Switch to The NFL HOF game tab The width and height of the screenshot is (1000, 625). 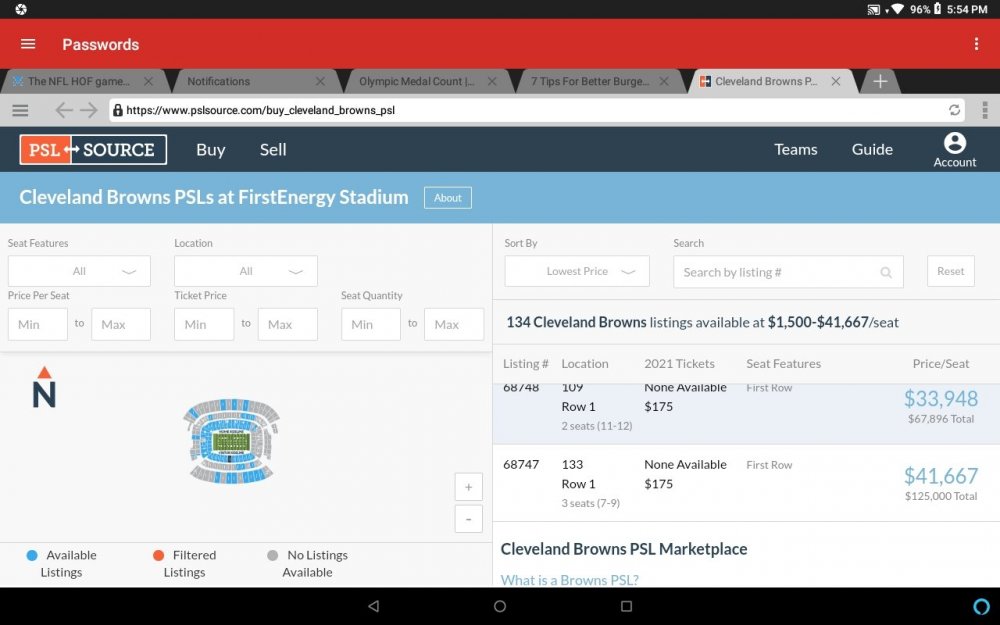click(78, 82)
